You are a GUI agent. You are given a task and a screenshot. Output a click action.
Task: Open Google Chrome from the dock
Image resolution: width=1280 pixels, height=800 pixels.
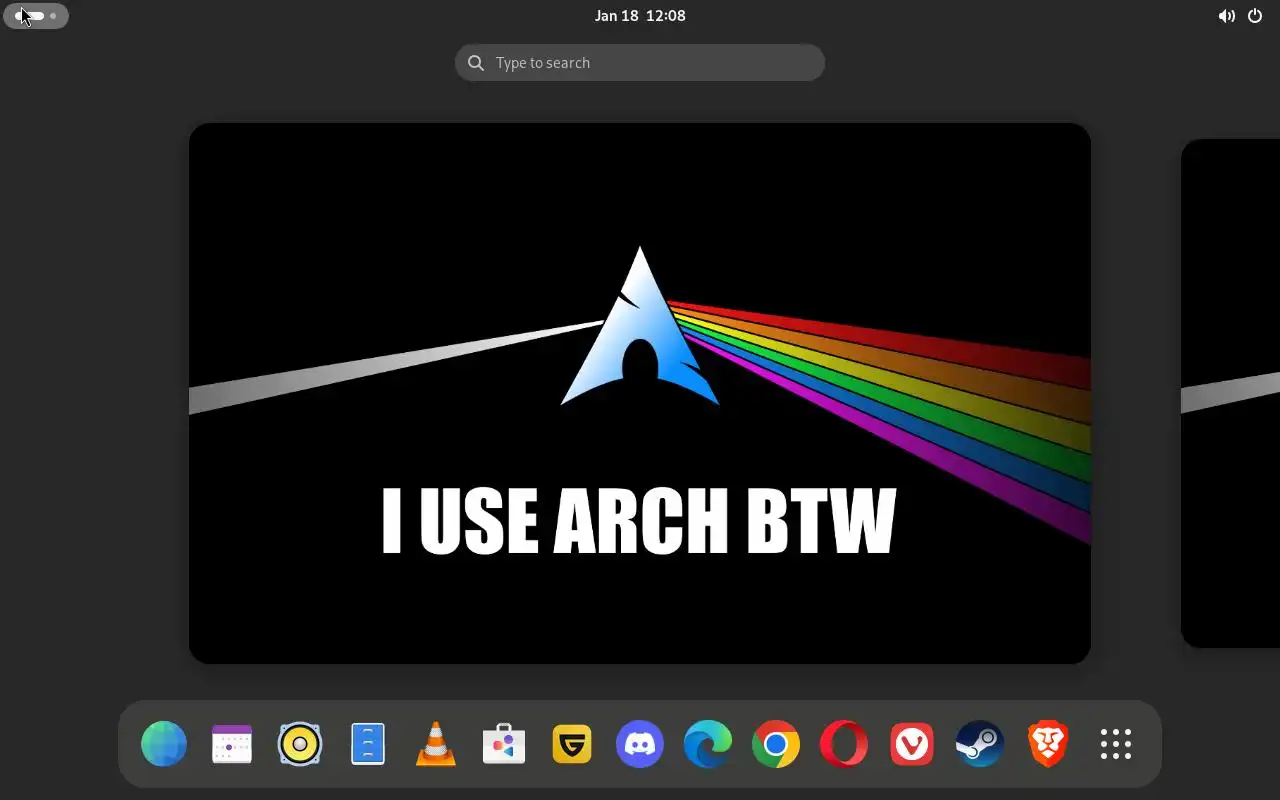pyautogui.click(x=776, y=744)
